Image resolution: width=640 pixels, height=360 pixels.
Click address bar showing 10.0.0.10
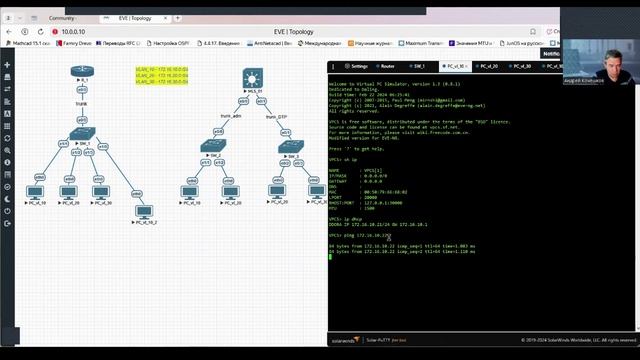point(73,32)
